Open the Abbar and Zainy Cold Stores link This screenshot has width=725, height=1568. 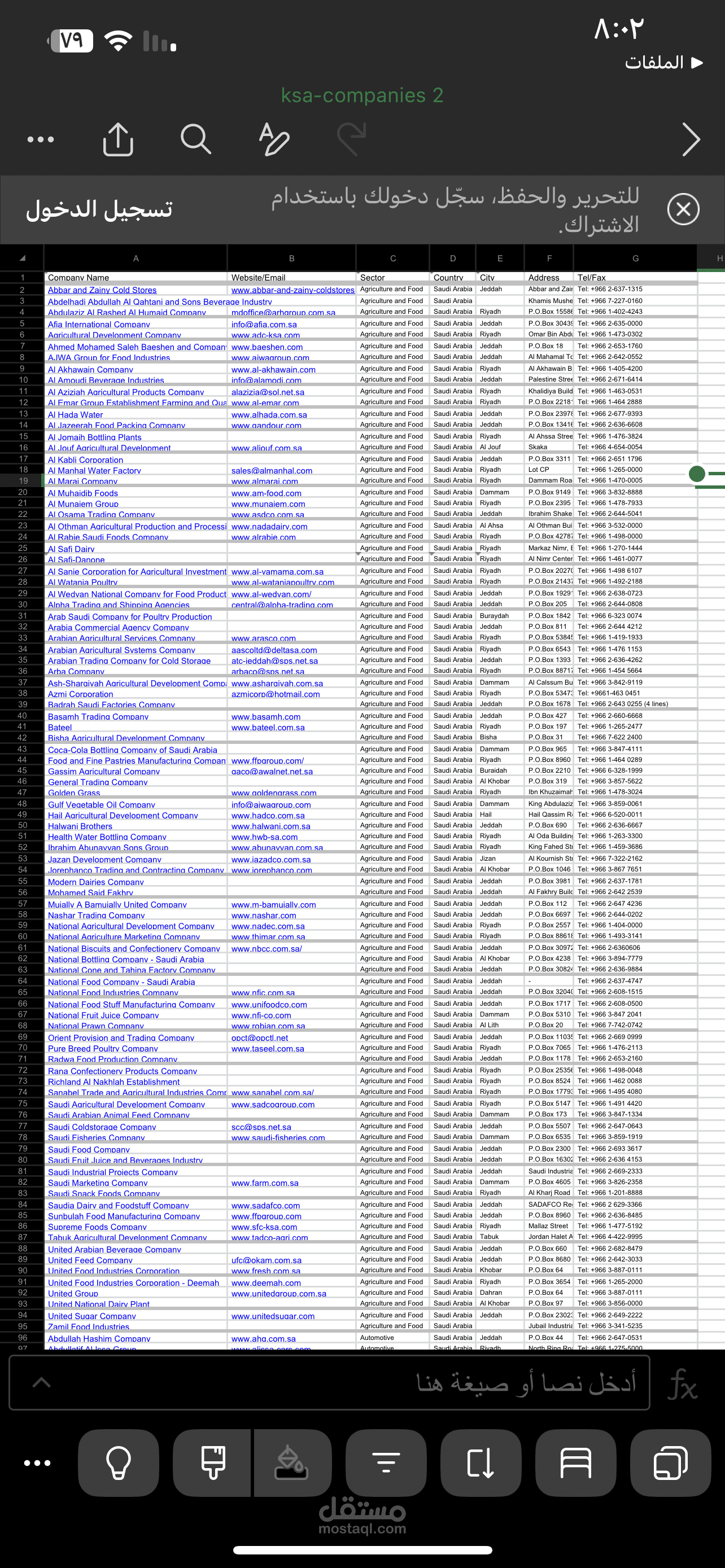pyautogui.click(x=102, y=290)
